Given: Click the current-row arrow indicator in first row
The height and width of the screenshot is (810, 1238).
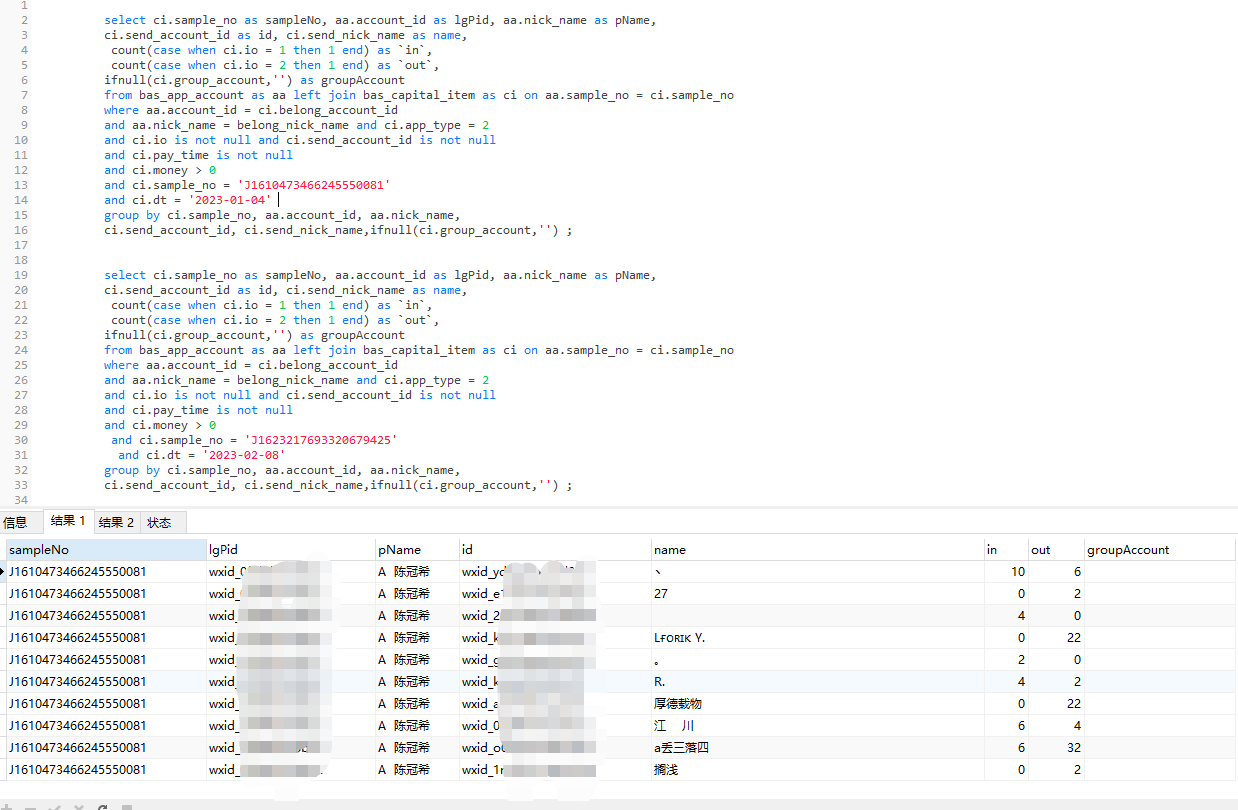Looking at the screenshot, I should click(x=3, y=572).
